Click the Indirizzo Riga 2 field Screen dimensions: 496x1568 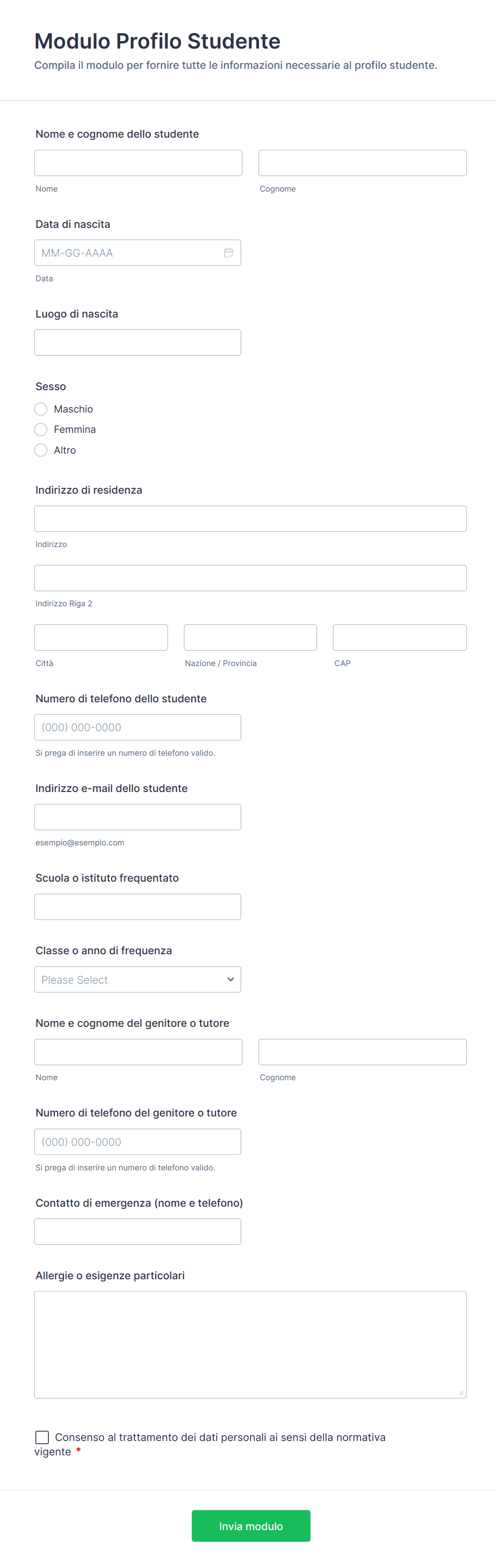[250, 579]
